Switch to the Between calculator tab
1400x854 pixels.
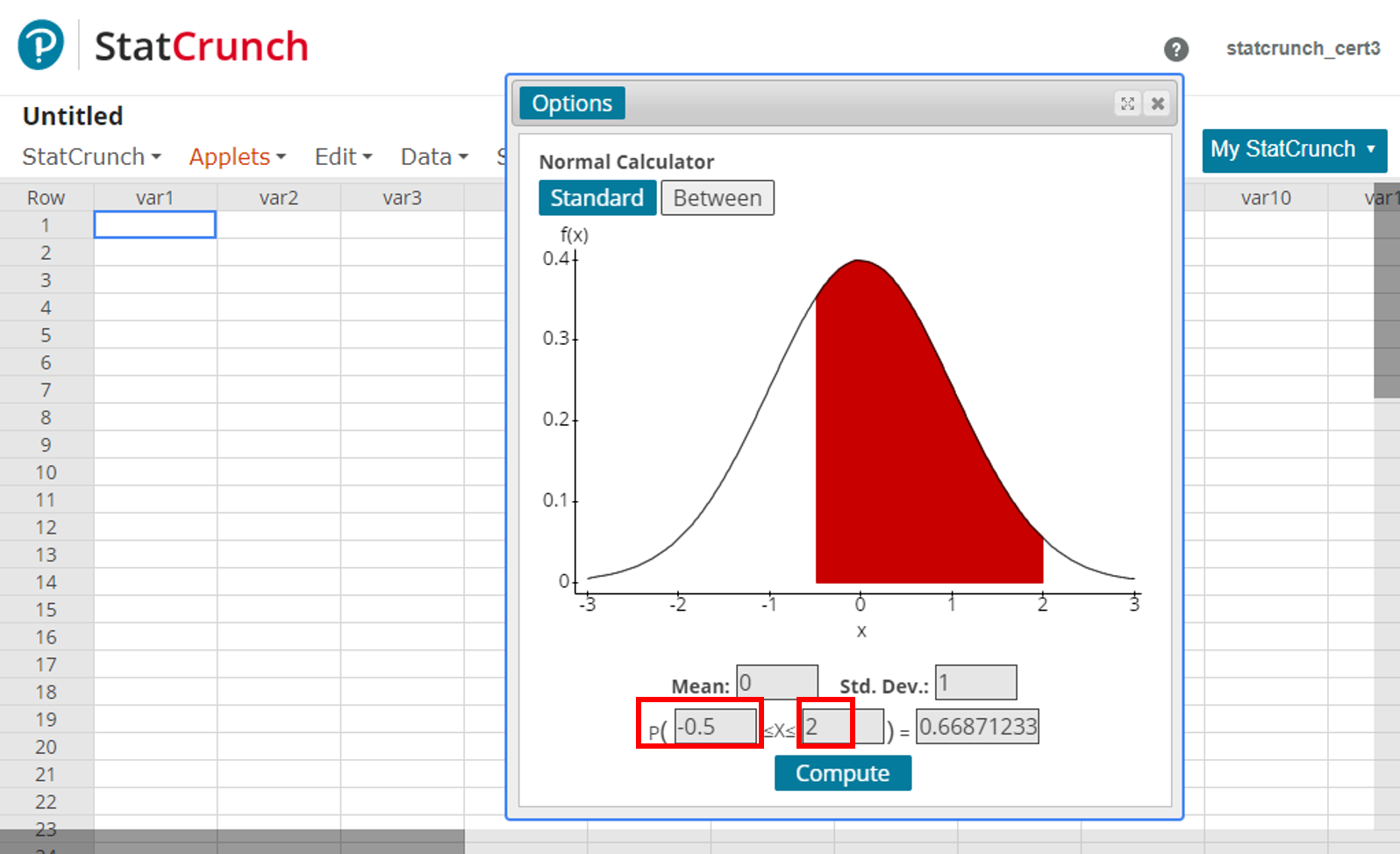click(718, 197)
